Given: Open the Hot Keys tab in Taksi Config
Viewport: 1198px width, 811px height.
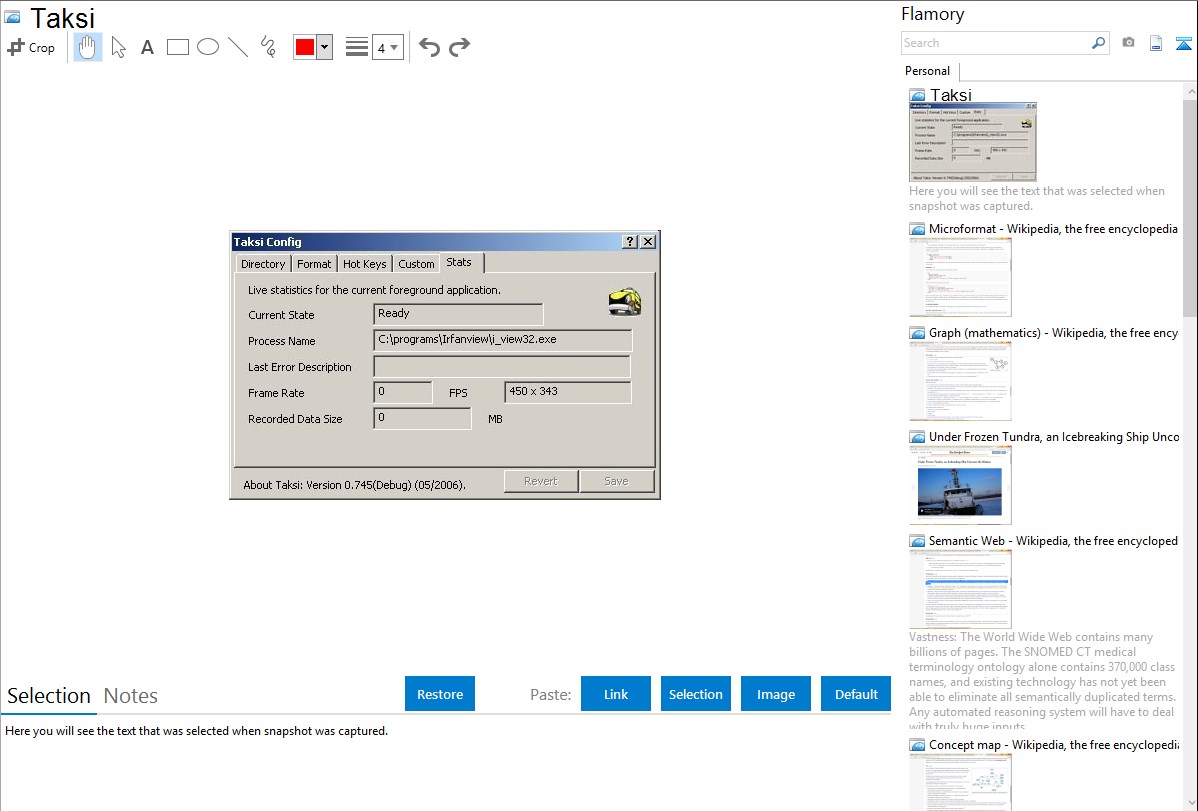Looking at the screenshot, I should [364, 264].
